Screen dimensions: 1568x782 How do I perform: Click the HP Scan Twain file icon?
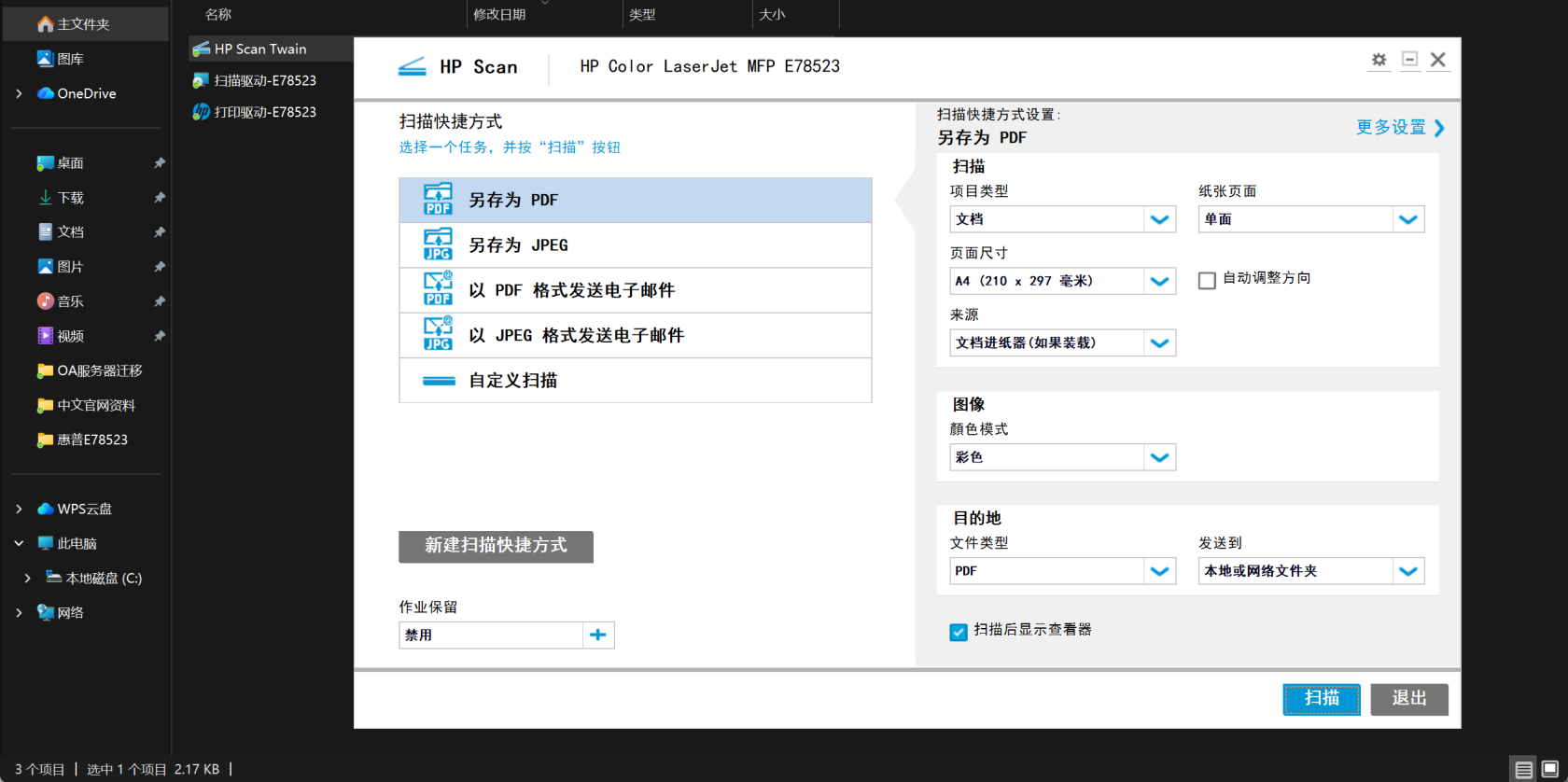tap(202, 49)
